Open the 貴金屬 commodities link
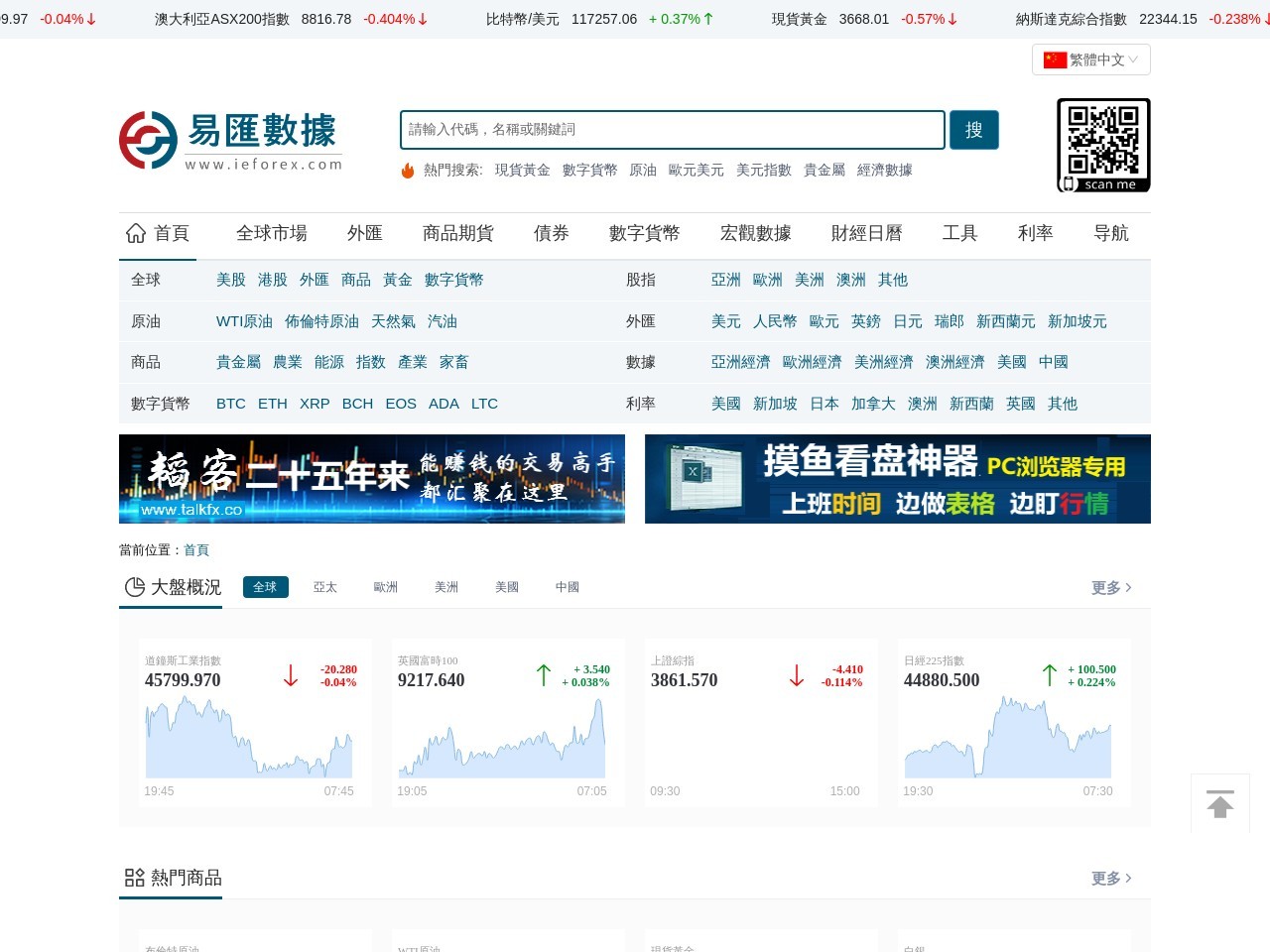The image size is (1270, 952). tap(238, 362)
